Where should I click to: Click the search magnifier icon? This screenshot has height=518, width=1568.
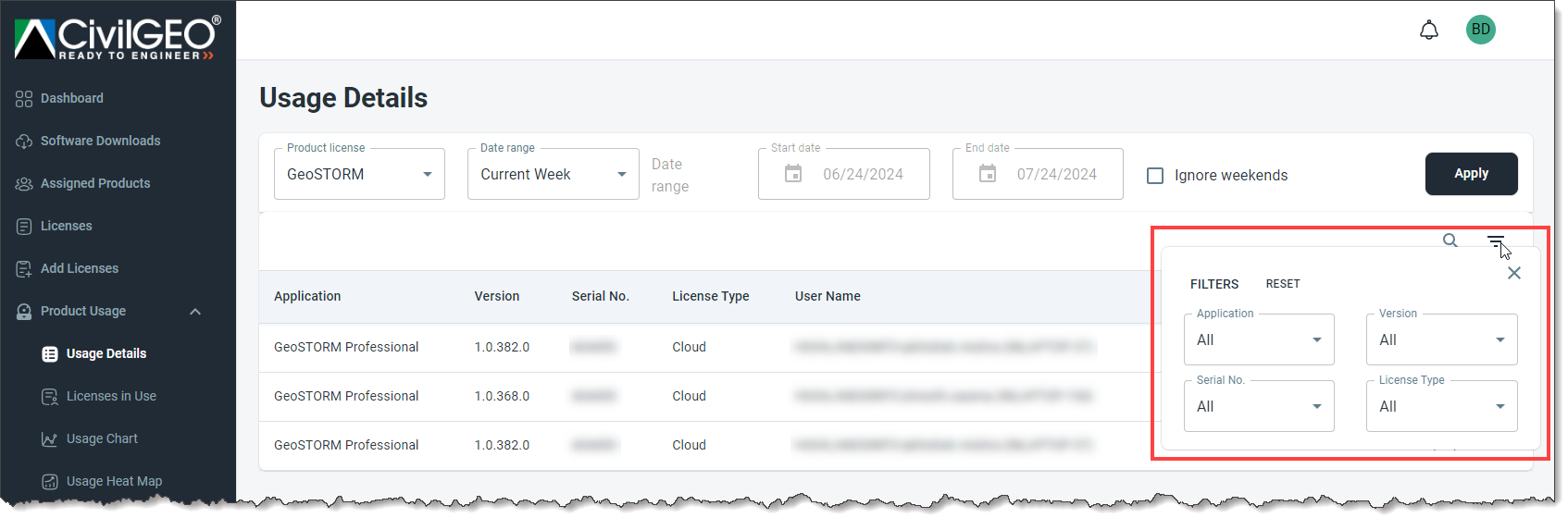pyautogui.click(x=1450, y=240)
